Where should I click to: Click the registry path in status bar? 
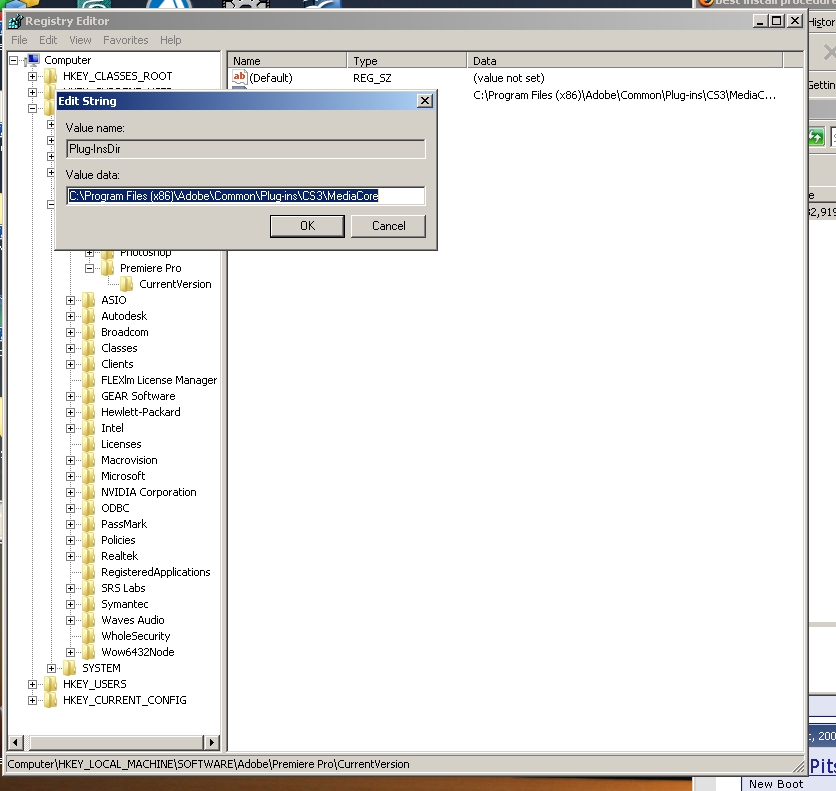coord(208,764)
